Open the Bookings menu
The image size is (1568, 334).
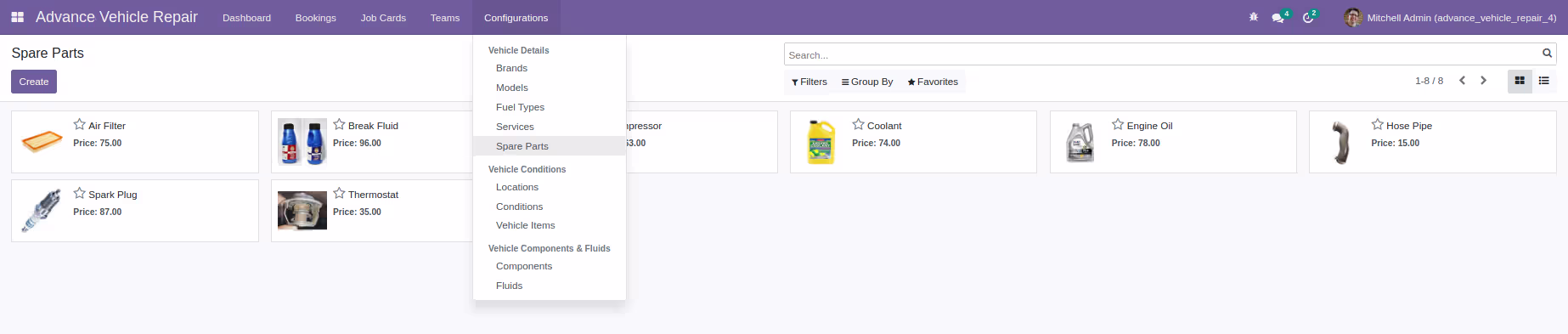click(x=316, y=17)
